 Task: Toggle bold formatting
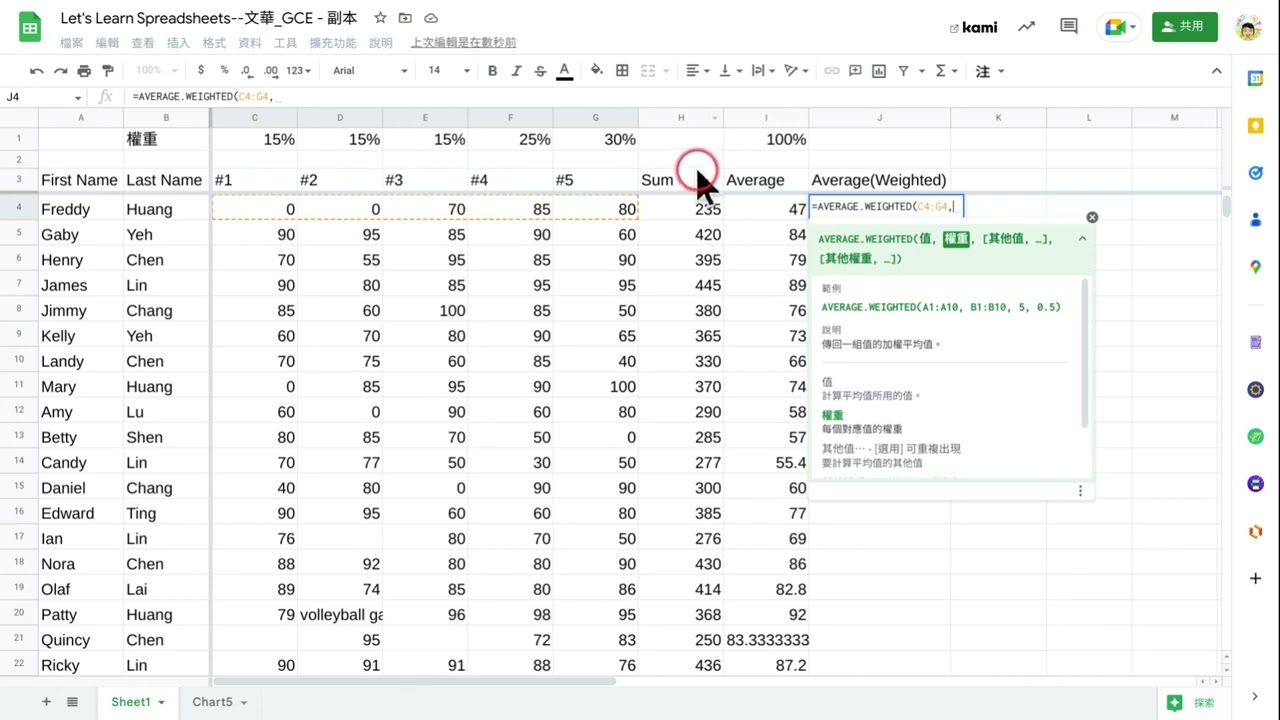pyautogui.click(x=492, y=71)
